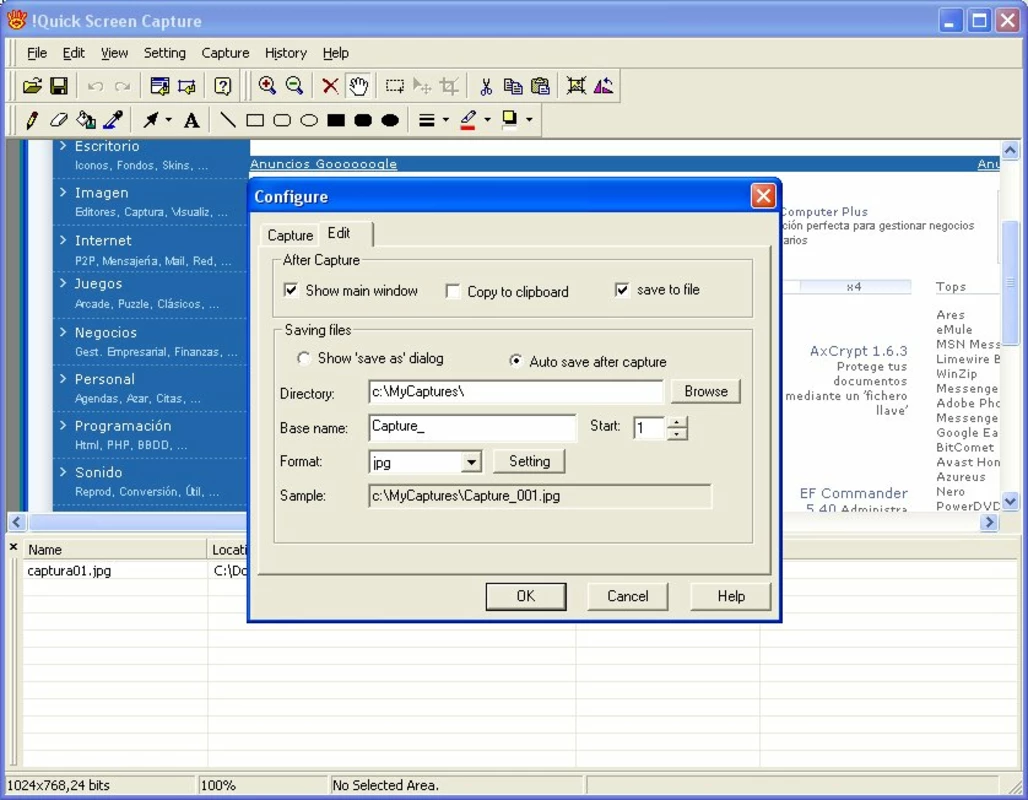1028x800 pixels.
Task: Expand the Sonido category
Action: (63, 471)
